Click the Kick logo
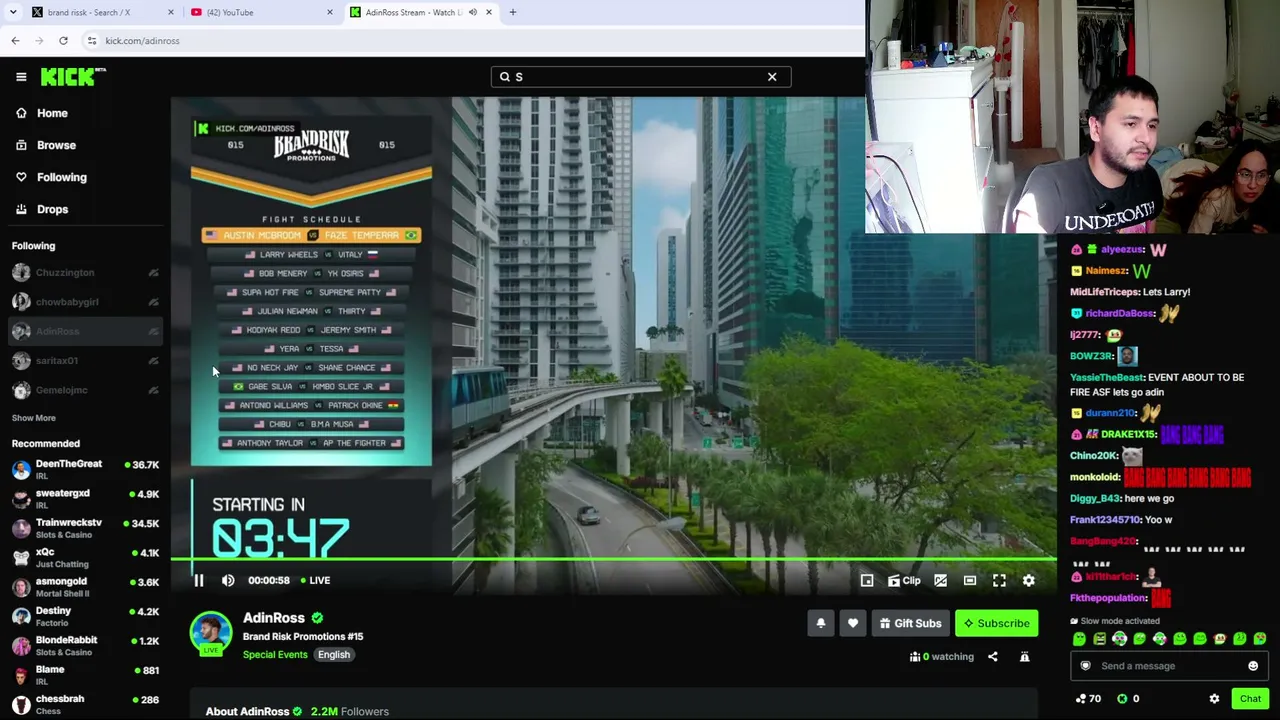1280x720 pixels. [x=72, y=76]
